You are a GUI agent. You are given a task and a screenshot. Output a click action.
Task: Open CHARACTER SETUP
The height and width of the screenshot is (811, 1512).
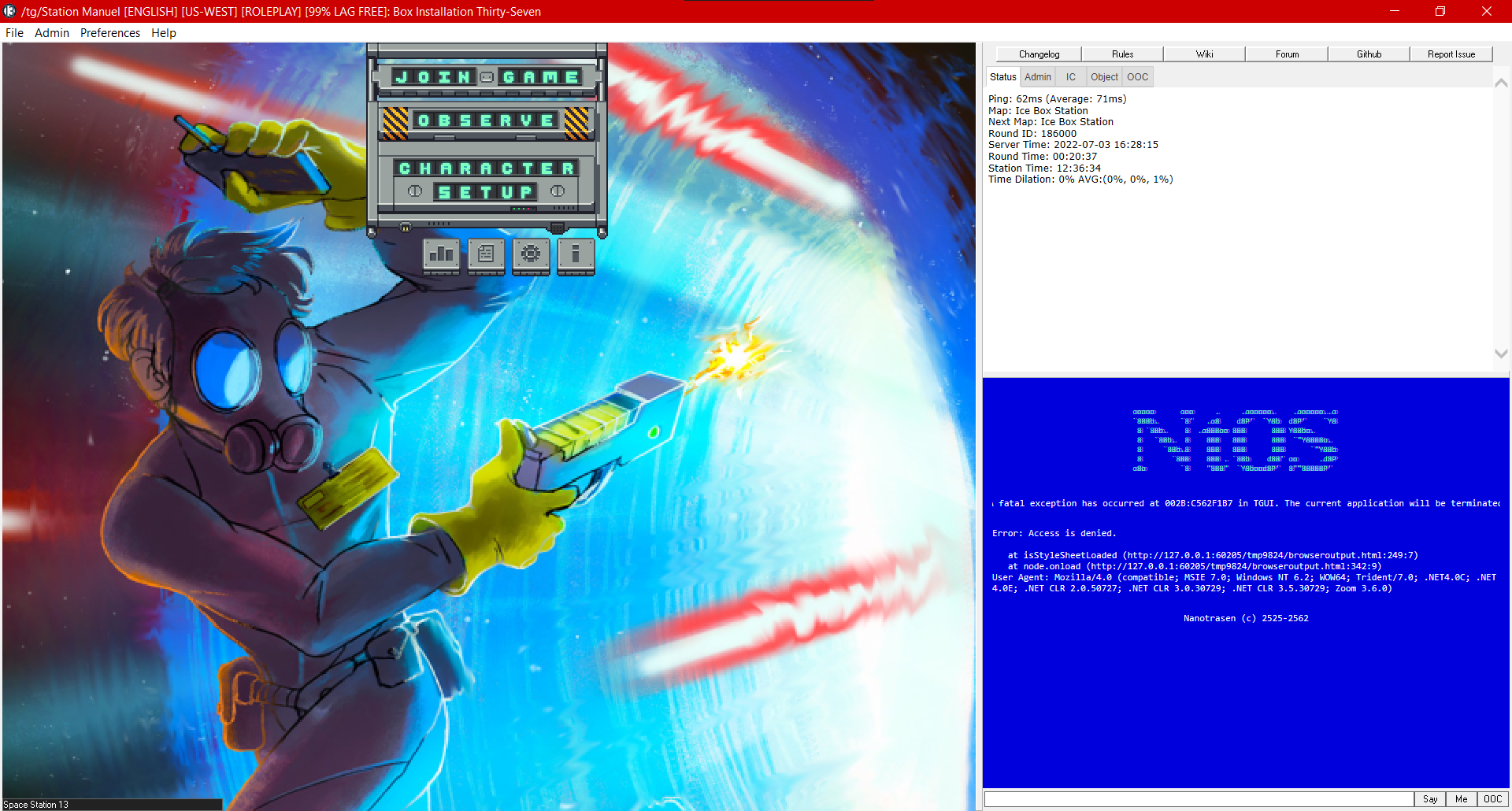[x=487, y=180]
